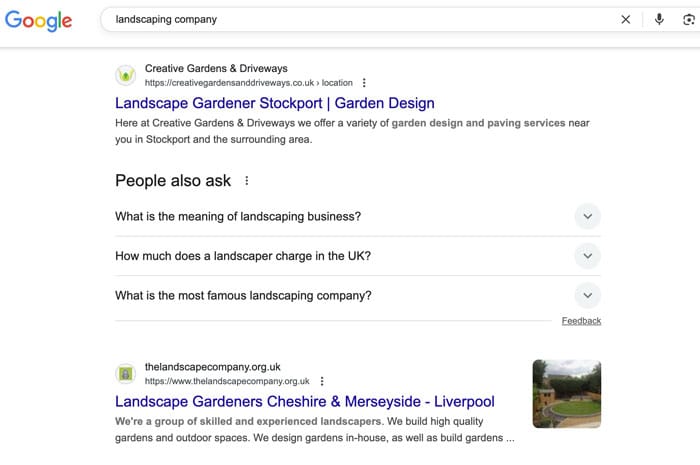Click the Creative Gardens & Driveways site name
Image resolution: width=700 pixels, height=465 pixels.
tap(216, 68)
